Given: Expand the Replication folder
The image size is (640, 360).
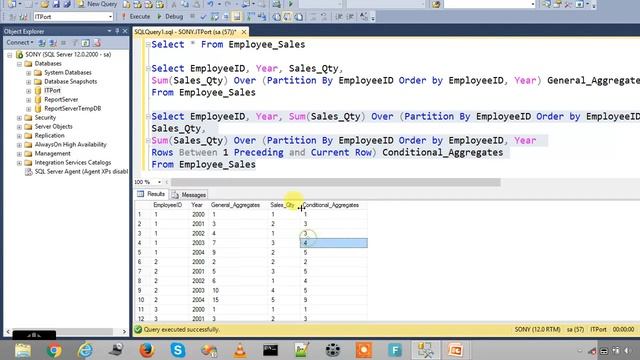Looking at the screenshot, I should (19, 136).
